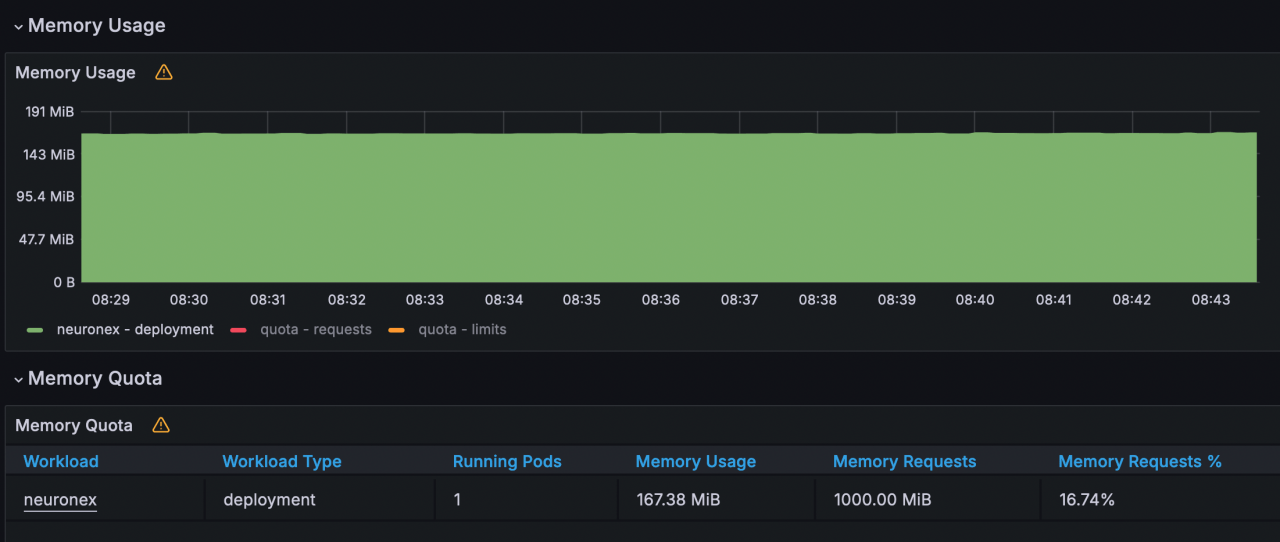
Task: Click the warning icon on Memory Usage panel
Action: (x=164, y=72)
